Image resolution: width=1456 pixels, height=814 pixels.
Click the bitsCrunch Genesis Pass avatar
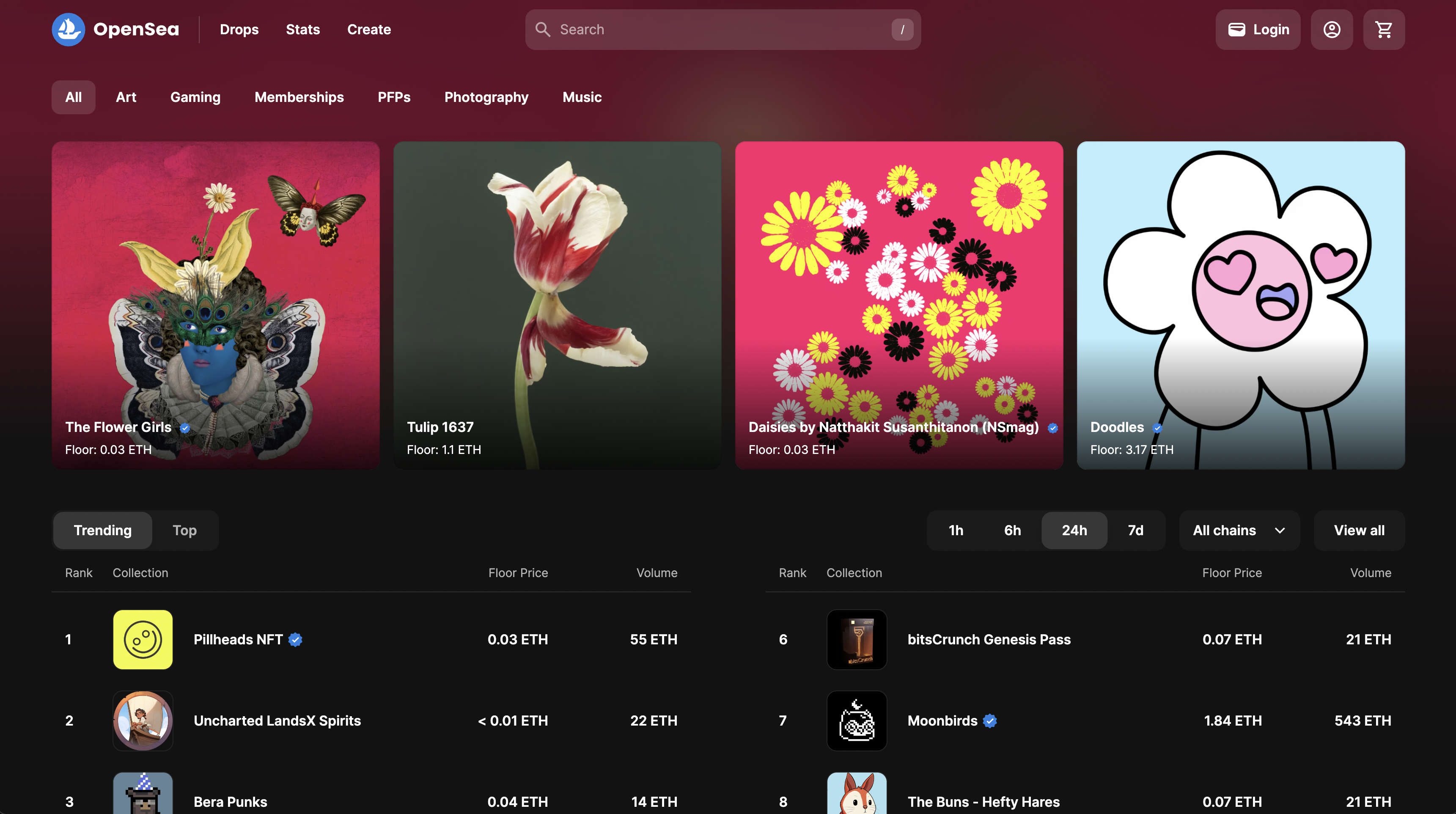[x=856, y=639]
